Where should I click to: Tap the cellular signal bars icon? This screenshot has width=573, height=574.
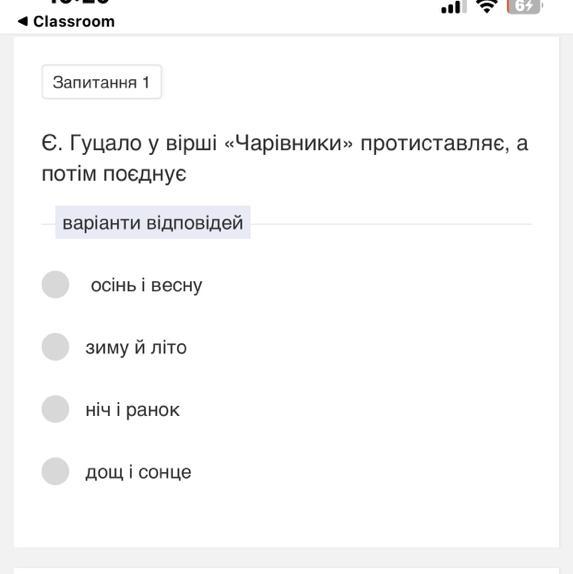(x=454, y=7)
